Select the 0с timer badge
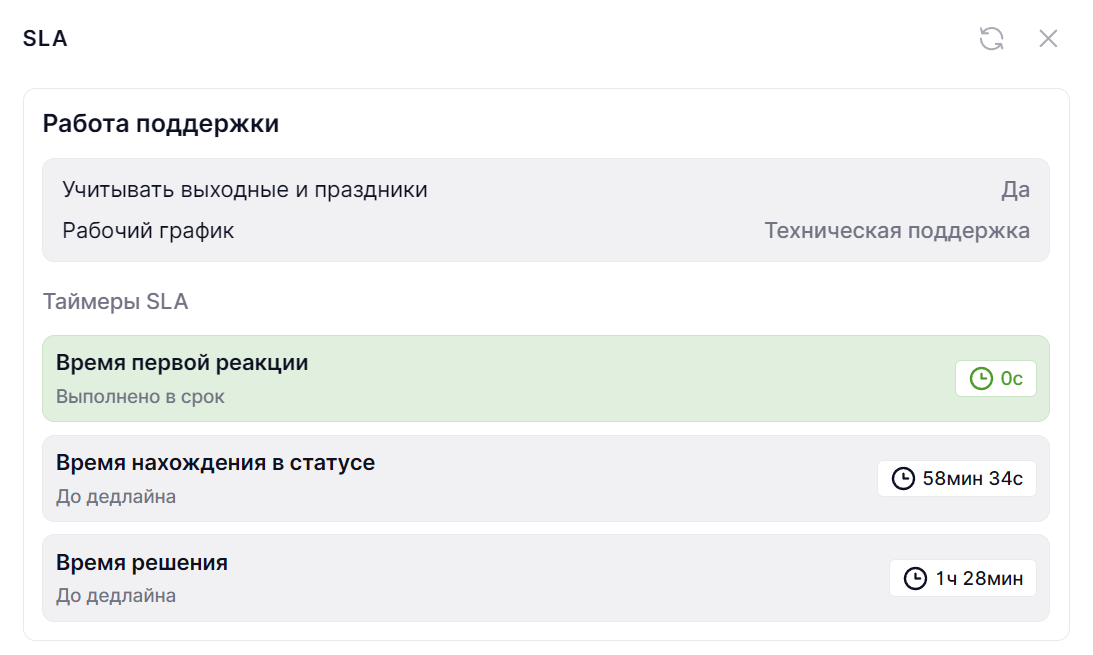Viewport: 1093px width, 655px height. (996, 379)
